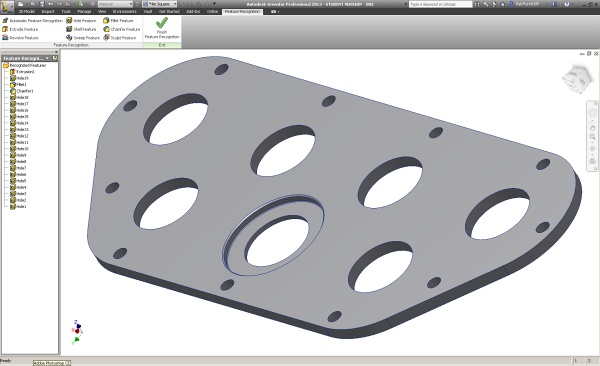Click the keyword search input field

pyautogui.click(x=440, y=4)
